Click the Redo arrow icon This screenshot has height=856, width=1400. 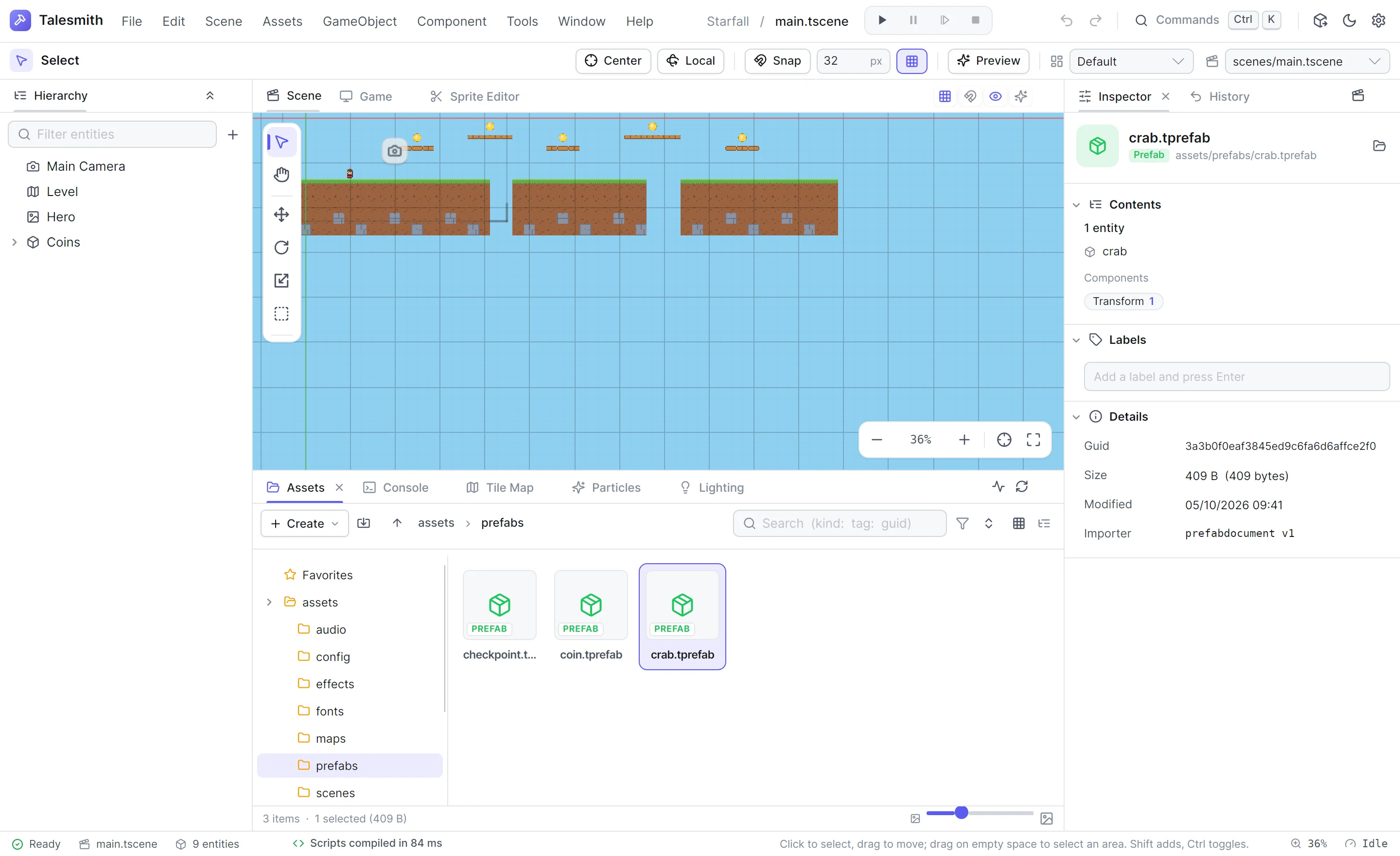[1096, 20]
